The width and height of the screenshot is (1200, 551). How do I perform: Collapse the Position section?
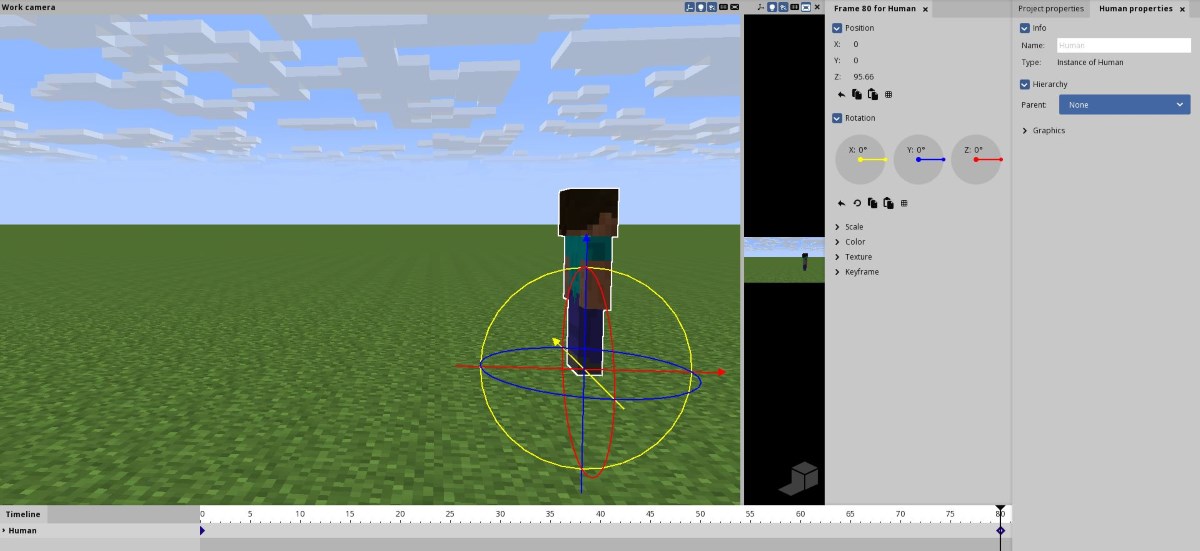pos(837,28)
